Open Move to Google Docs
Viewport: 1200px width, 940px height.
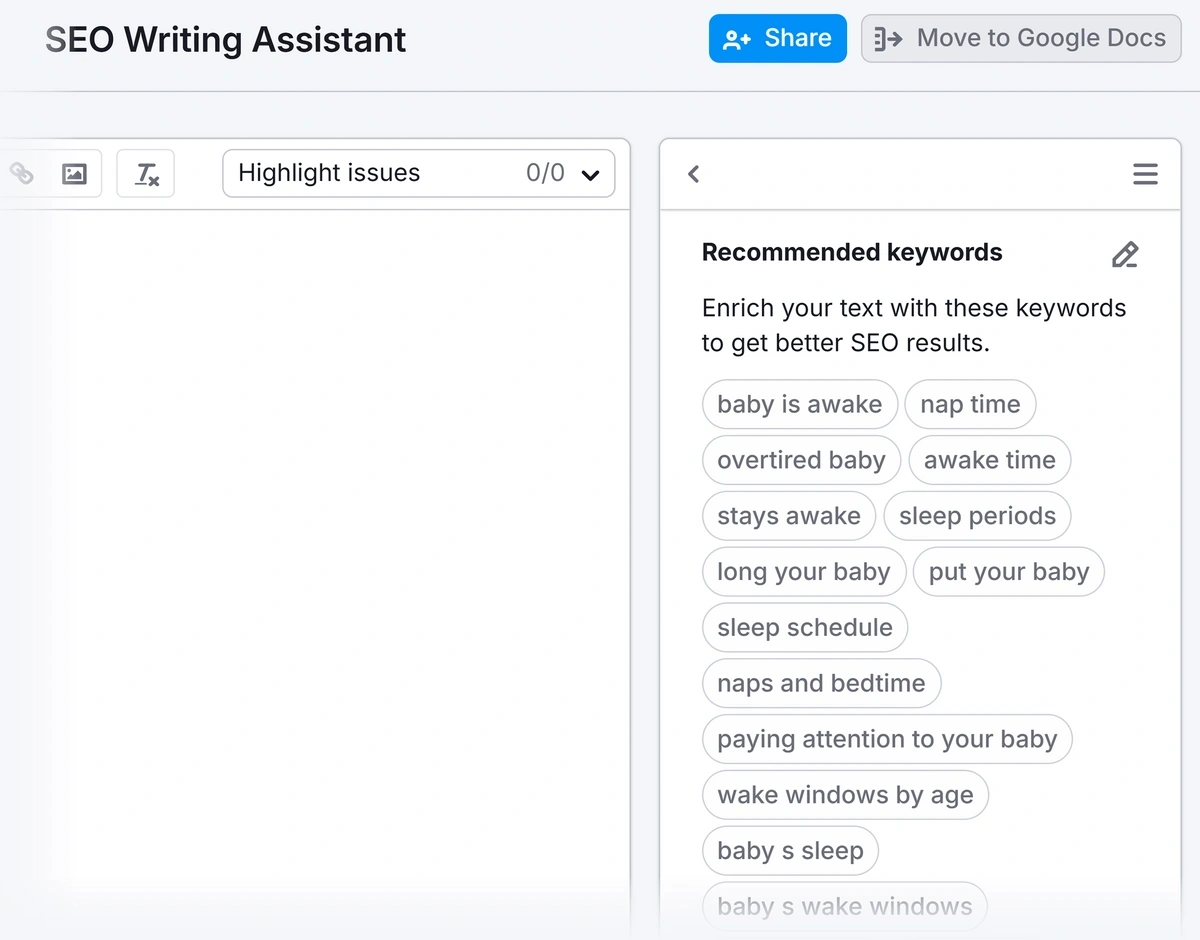click(x=1020, y=38)
